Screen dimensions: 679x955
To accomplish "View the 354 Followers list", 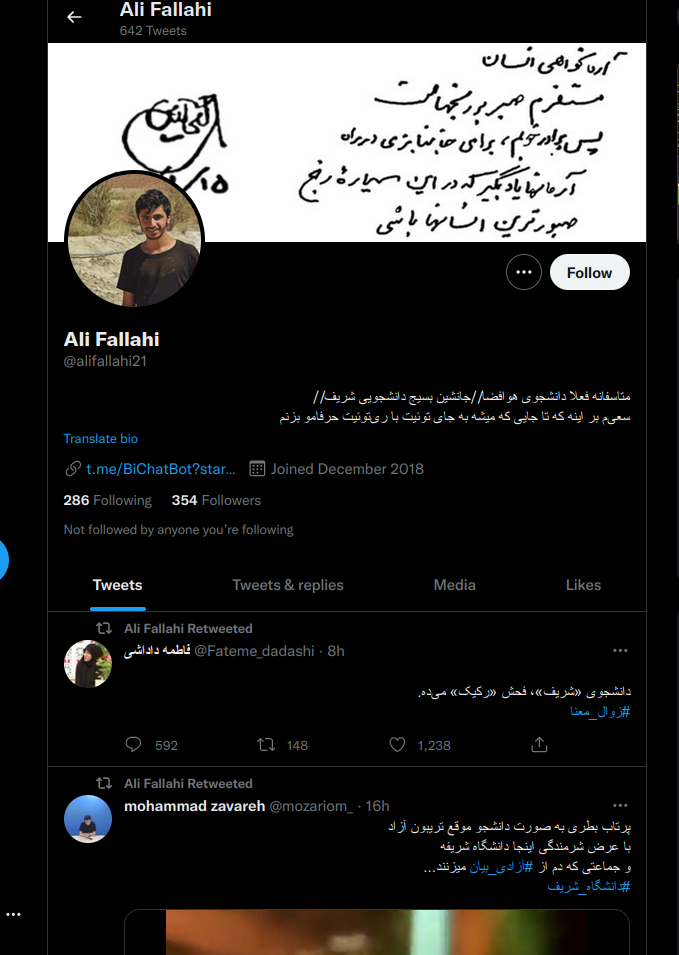I will click(x=216, y=500).
